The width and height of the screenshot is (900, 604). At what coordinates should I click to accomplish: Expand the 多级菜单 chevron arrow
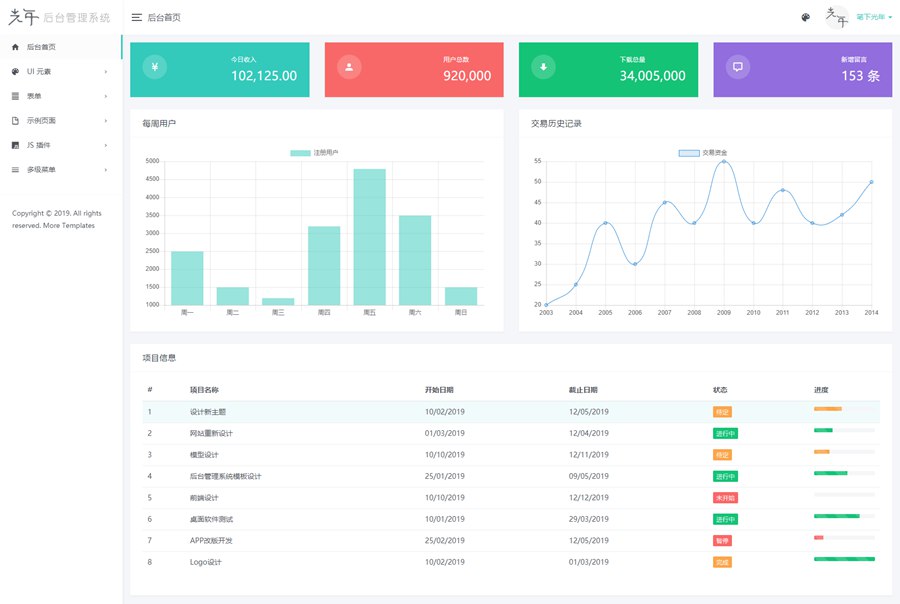coord(106,169)
